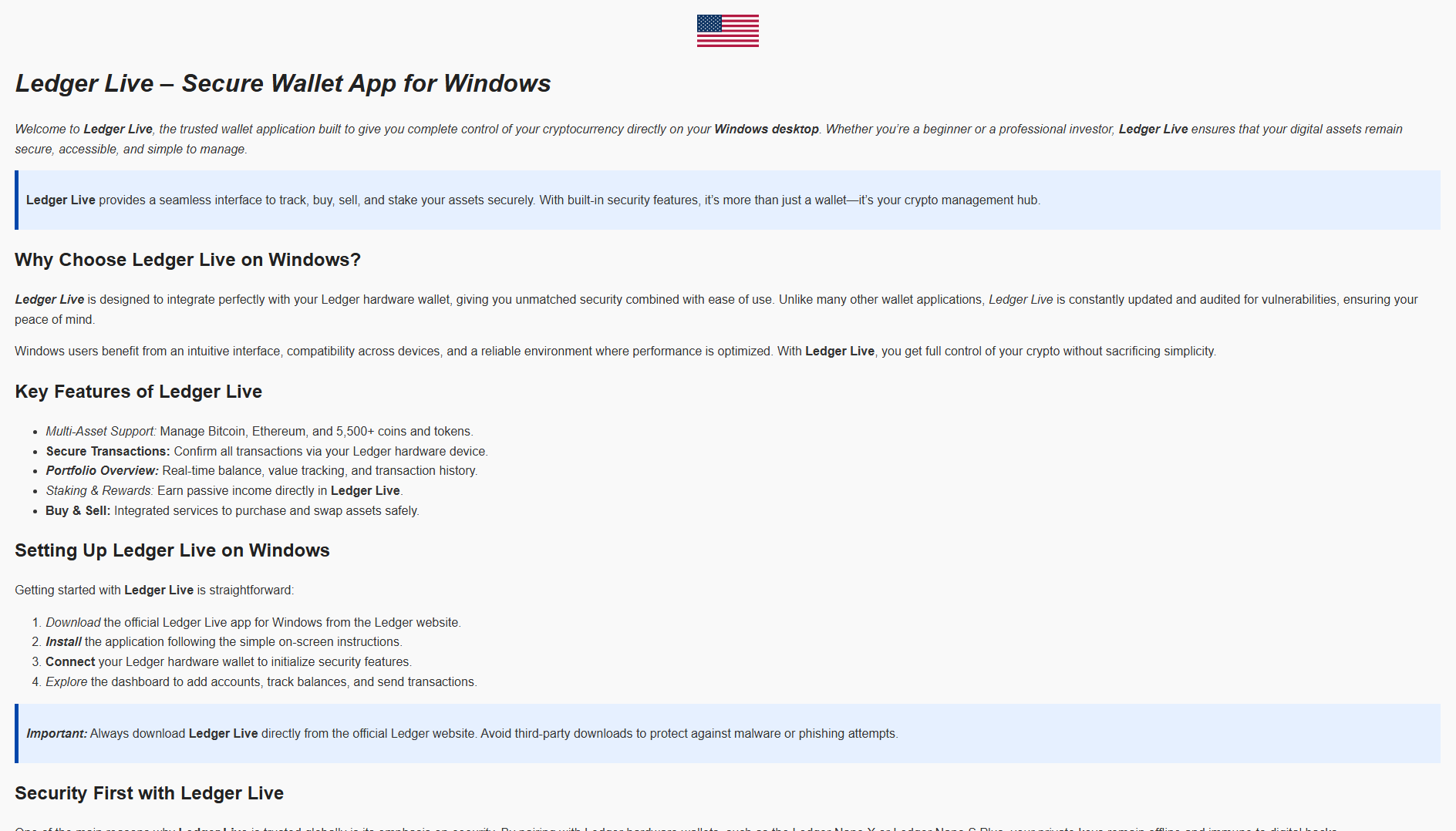Click 'Setting Up Ledger Live on Windows' heading
1456x831 pixels.
point(172,550)
